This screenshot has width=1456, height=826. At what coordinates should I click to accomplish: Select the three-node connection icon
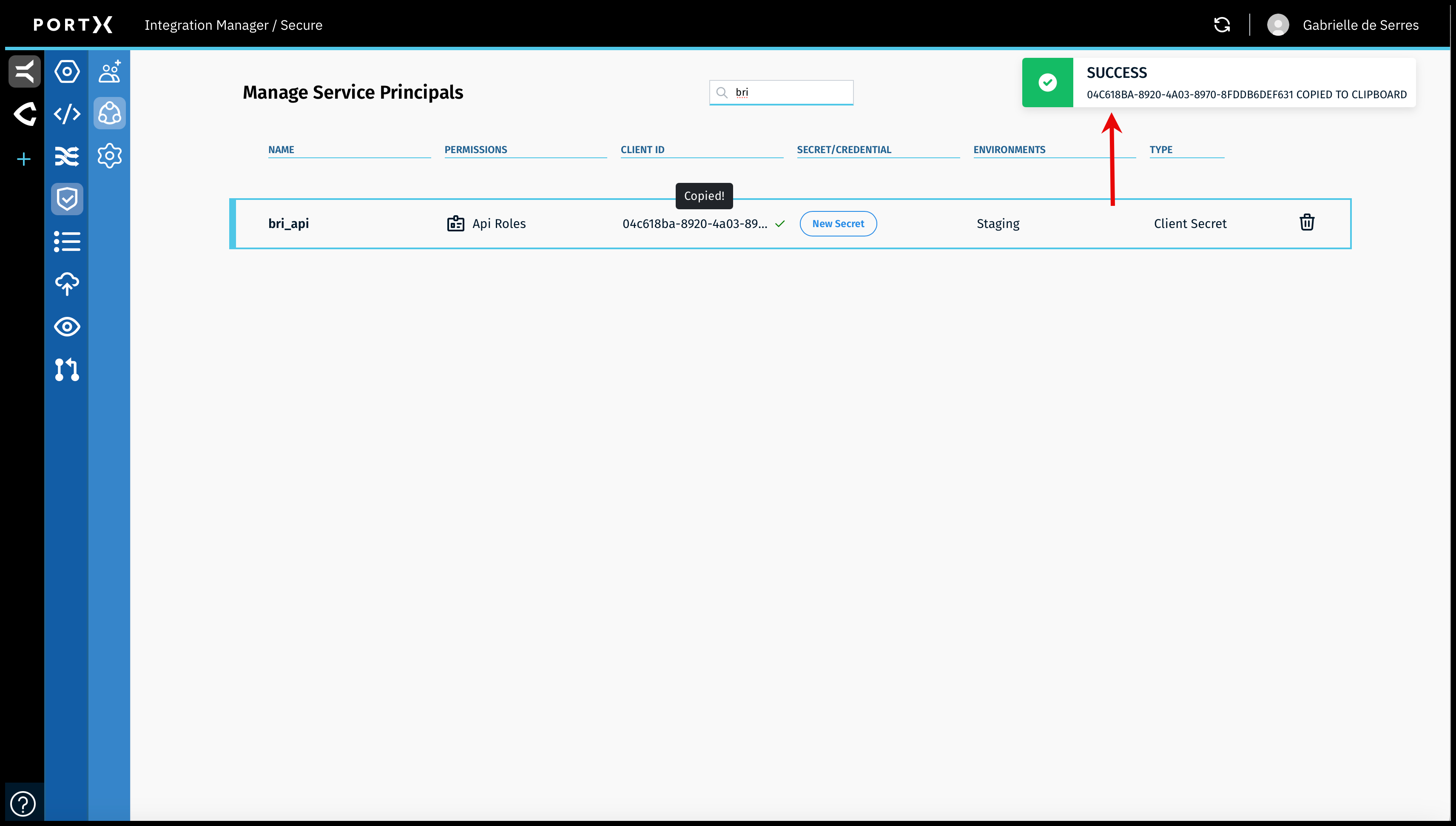[x=109, y=114]
